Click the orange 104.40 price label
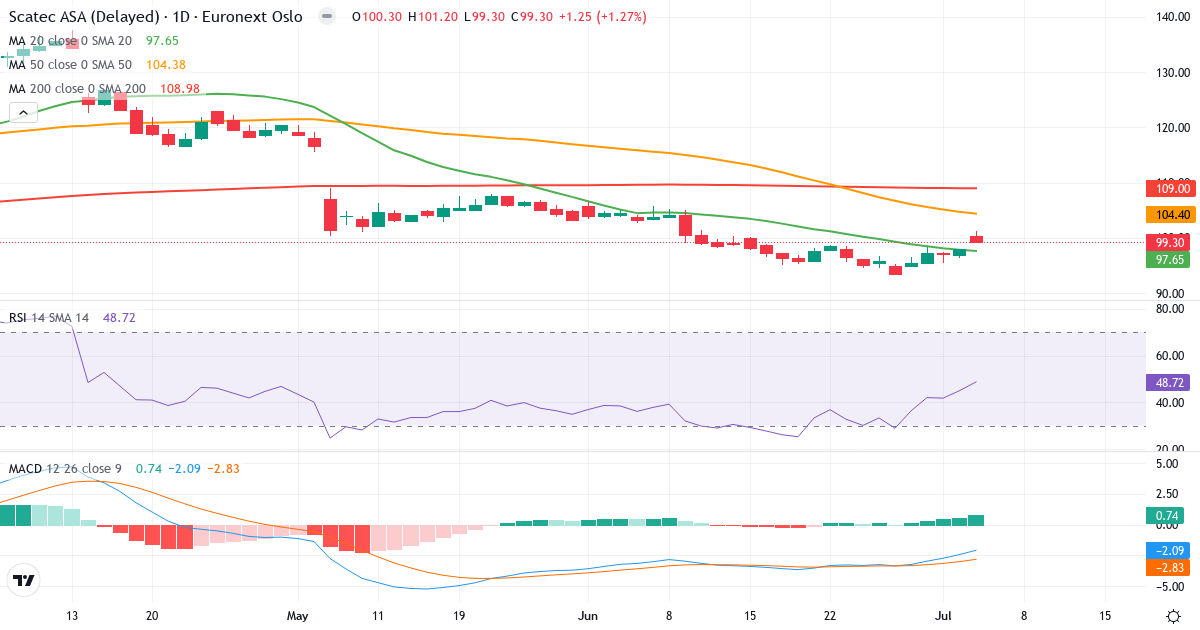The height and width of the screenshot is (630, 1200). (1171, 214)
